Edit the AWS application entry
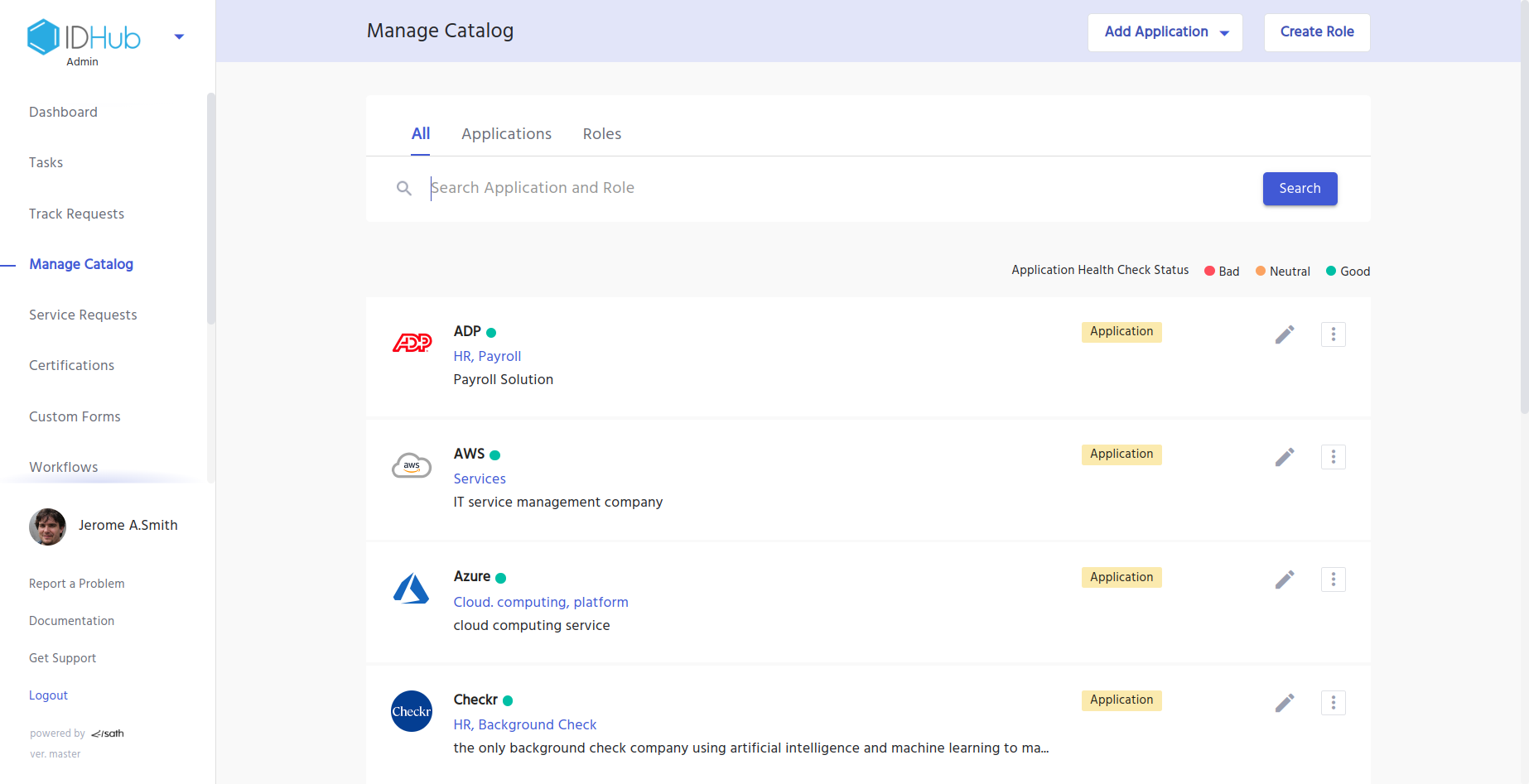Screen dimensions: 1529x784 click(1284, 457)
